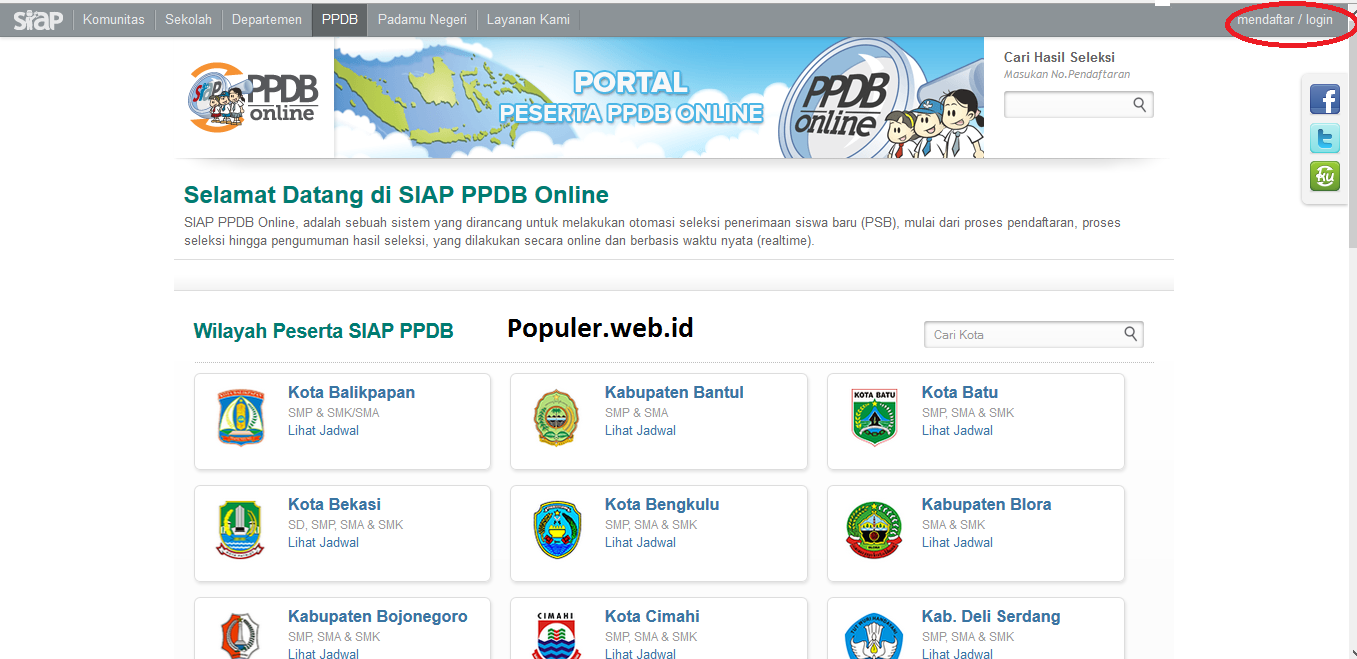Screen dimensions: 1357x659
Task: Open the Kota Balikpapan link
Action: tap(351, 392)
